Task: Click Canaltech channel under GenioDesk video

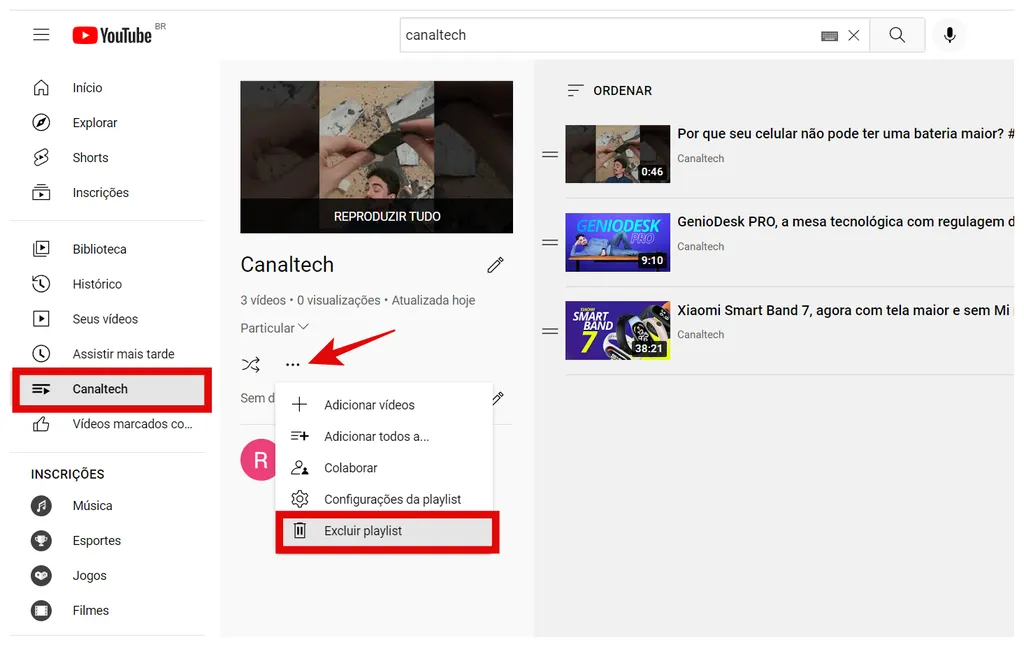Action: [x=701, y=247]
